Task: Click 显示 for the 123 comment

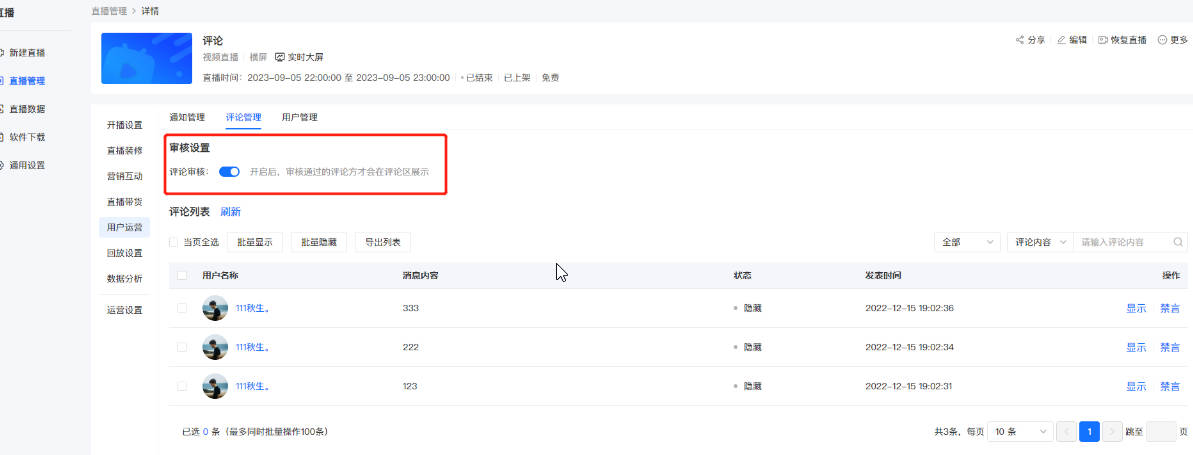Action: click(1136, 386)
